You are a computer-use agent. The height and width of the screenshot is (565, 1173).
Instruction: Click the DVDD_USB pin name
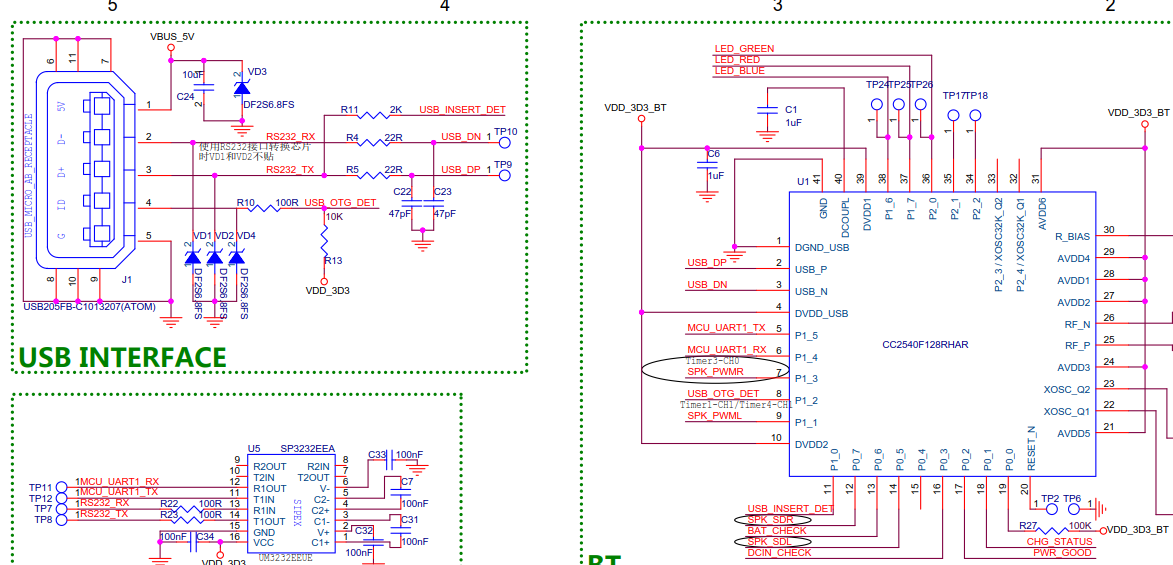pos(822,313)
